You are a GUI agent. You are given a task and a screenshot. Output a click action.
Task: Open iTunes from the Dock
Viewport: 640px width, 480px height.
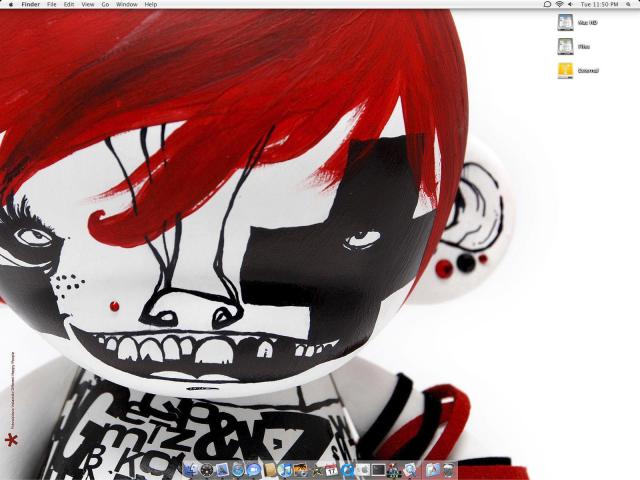click(x=285, y=470)
